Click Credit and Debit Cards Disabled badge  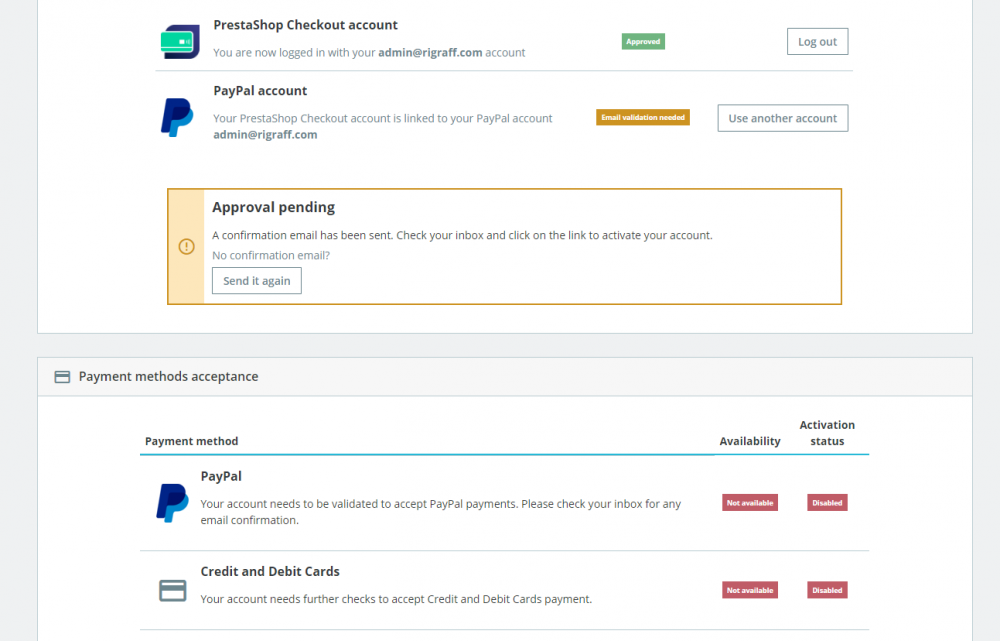(827, 590)
